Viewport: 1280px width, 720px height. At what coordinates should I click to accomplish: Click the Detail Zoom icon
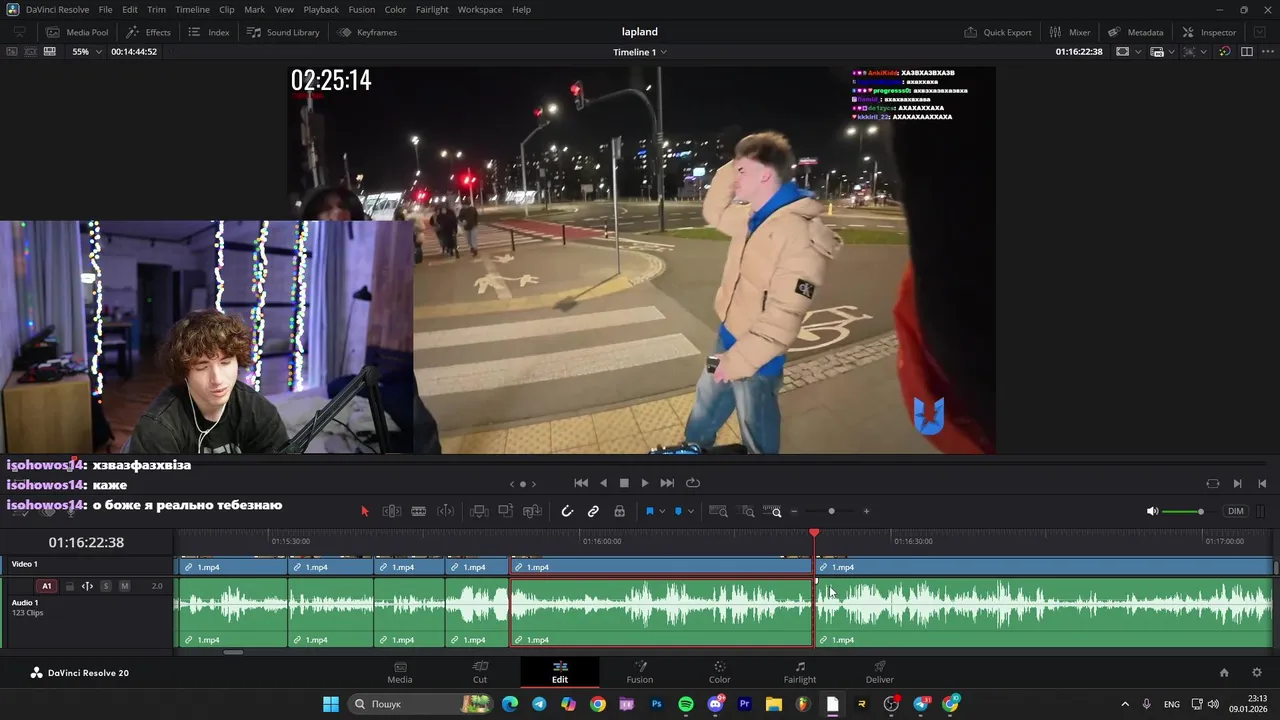747,511
